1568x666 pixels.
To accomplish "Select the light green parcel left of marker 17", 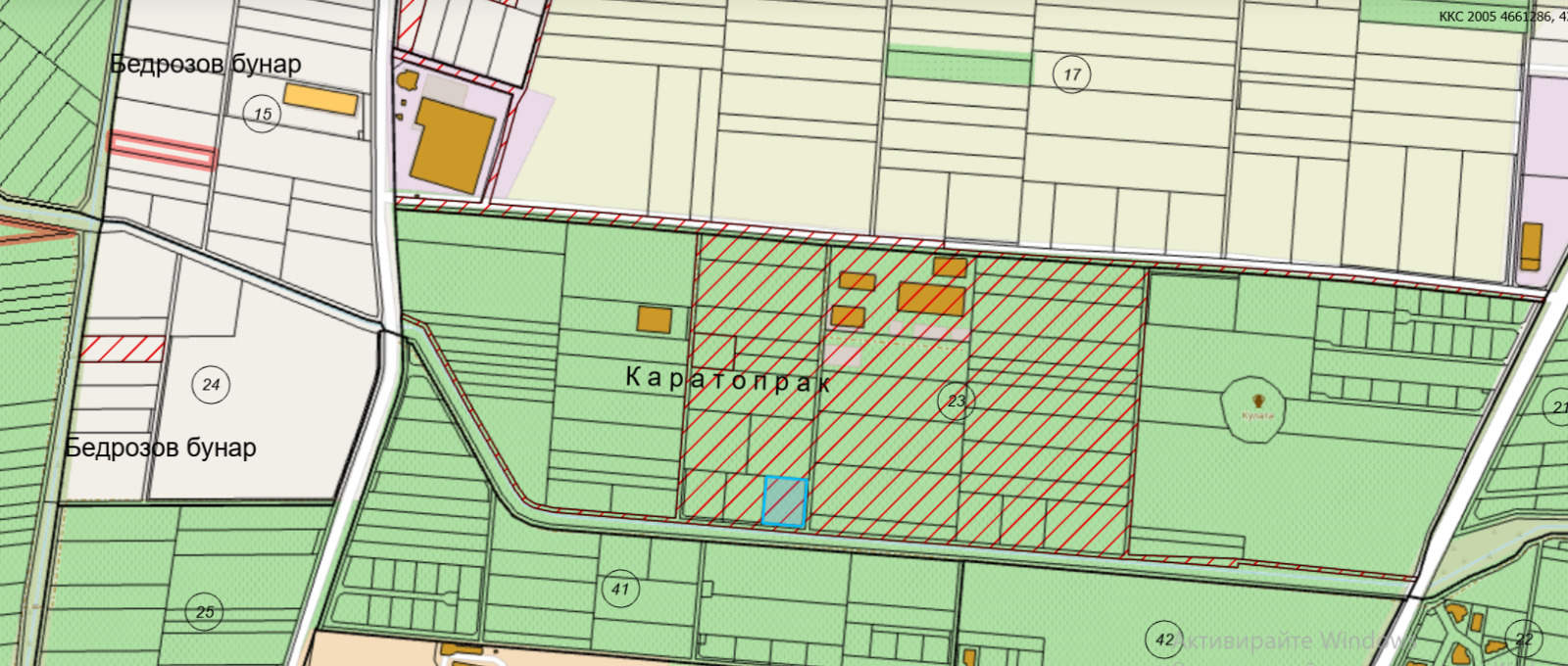I will [x=958, y=66].
